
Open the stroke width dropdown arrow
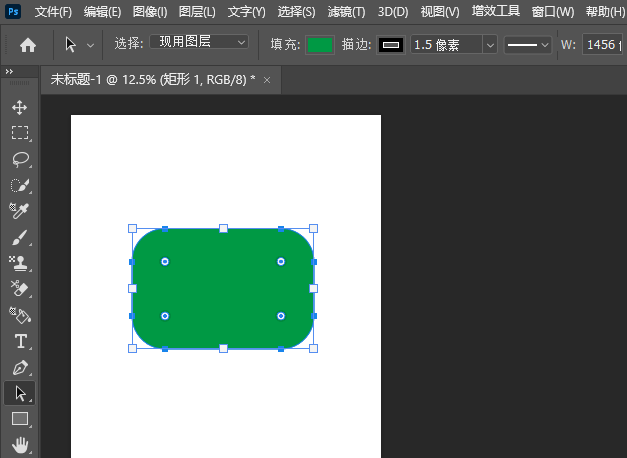490,45
